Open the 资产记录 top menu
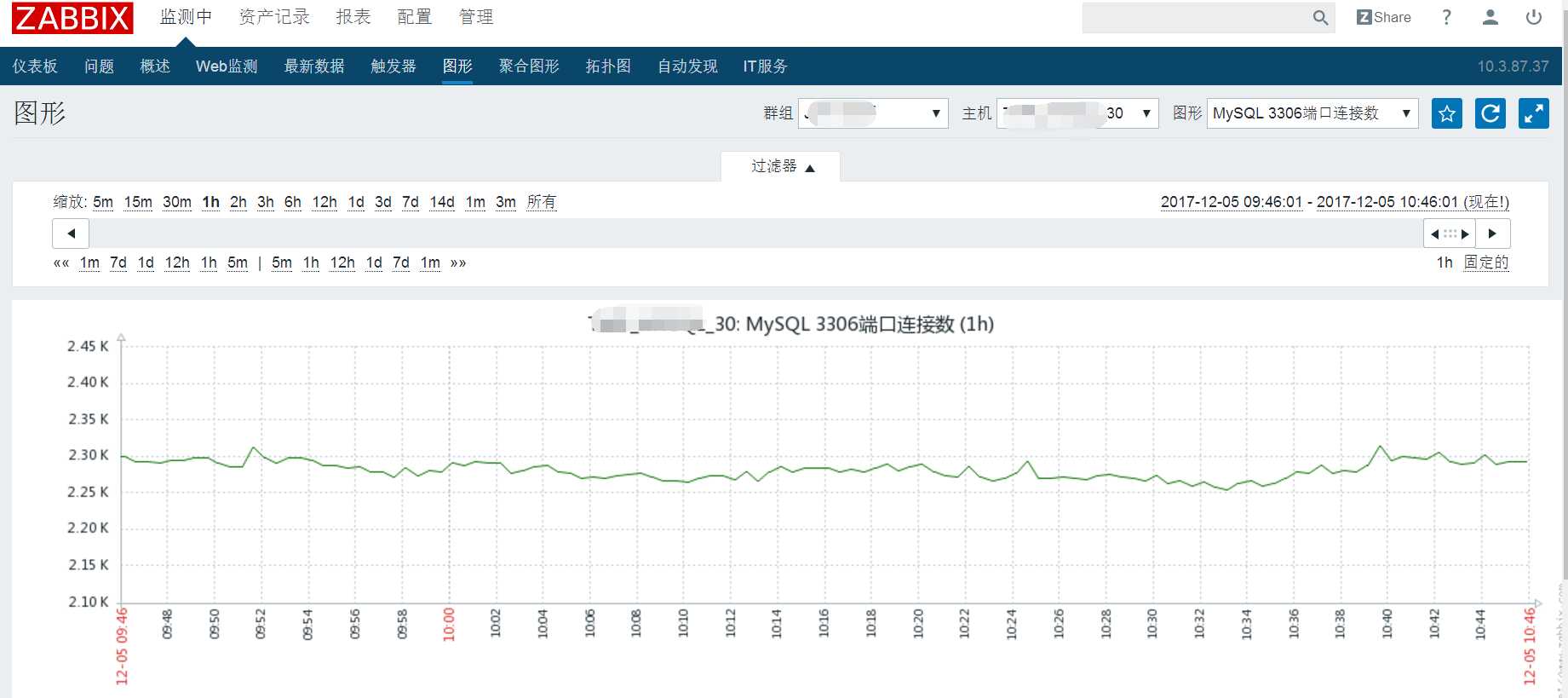The height and width of the screenshot is (698, 1568). [274, 17]
